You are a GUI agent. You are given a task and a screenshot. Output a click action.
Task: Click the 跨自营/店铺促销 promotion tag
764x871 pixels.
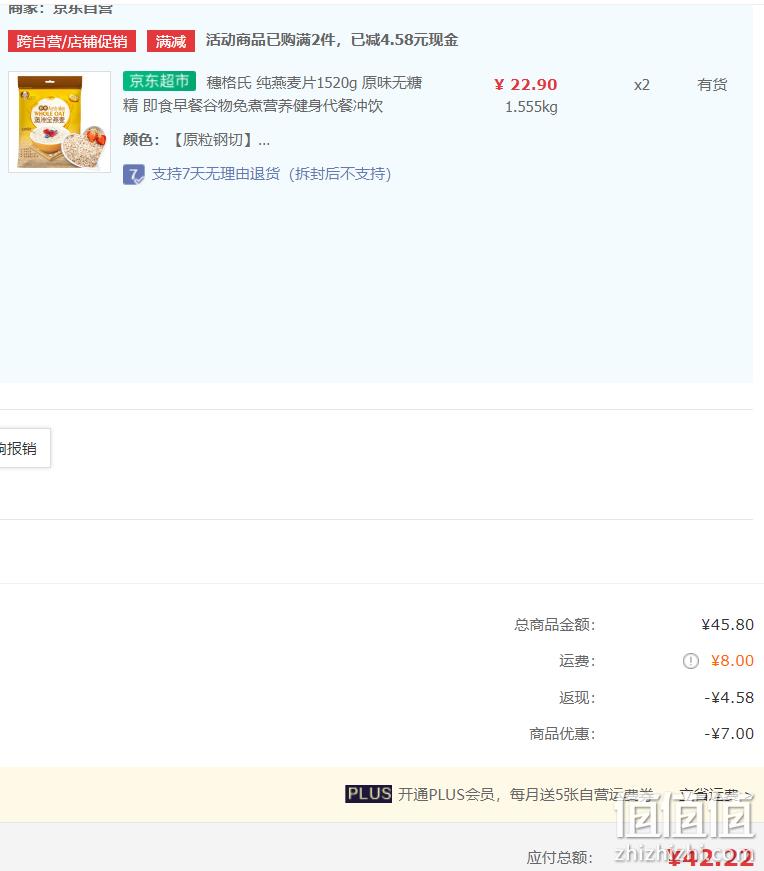point(72,41)
